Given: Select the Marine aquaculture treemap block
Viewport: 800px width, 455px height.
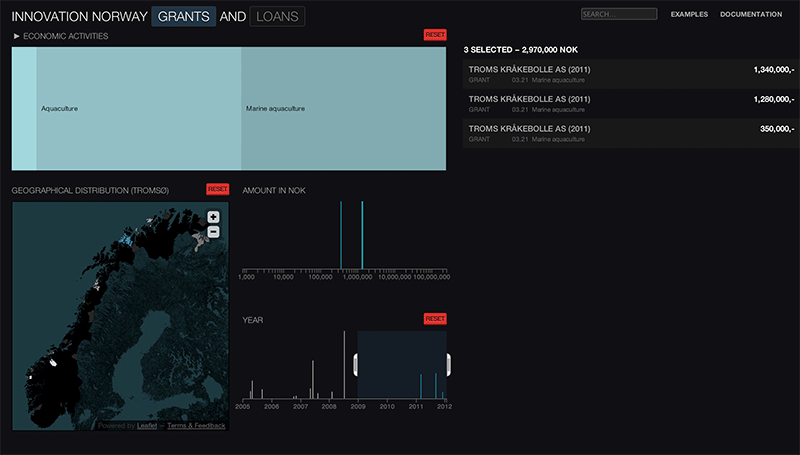Looking at the screenshot, I should 344,109.
